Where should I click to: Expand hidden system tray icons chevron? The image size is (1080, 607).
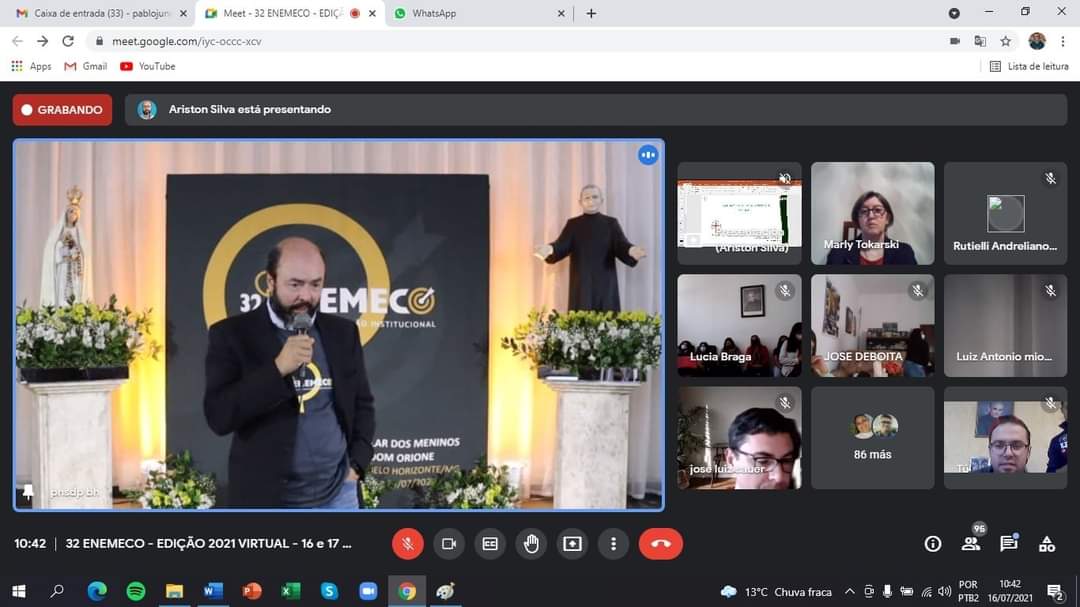(x=850, y=591)
